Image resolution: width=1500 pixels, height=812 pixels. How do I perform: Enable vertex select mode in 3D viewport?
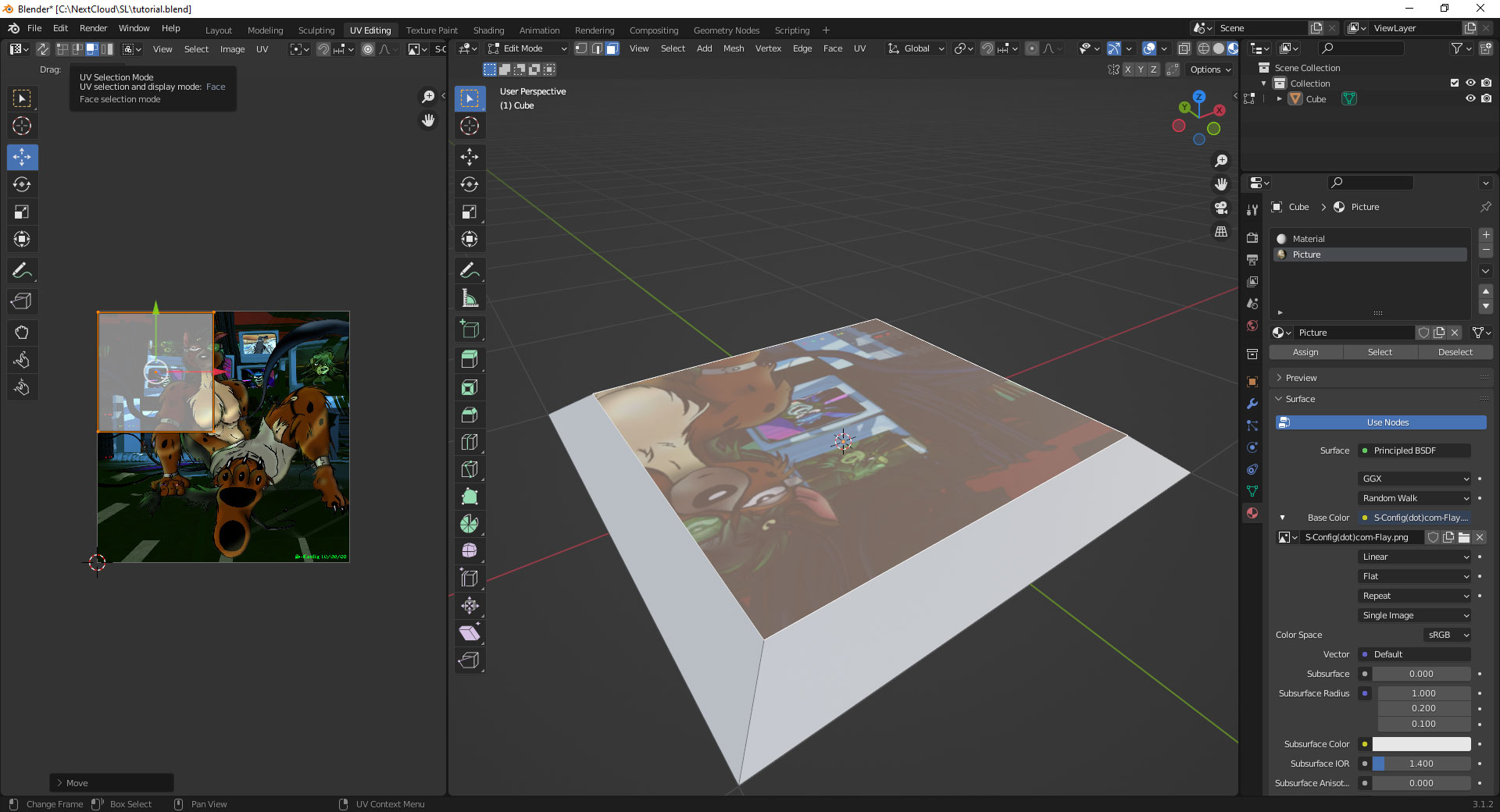[581, 48]
